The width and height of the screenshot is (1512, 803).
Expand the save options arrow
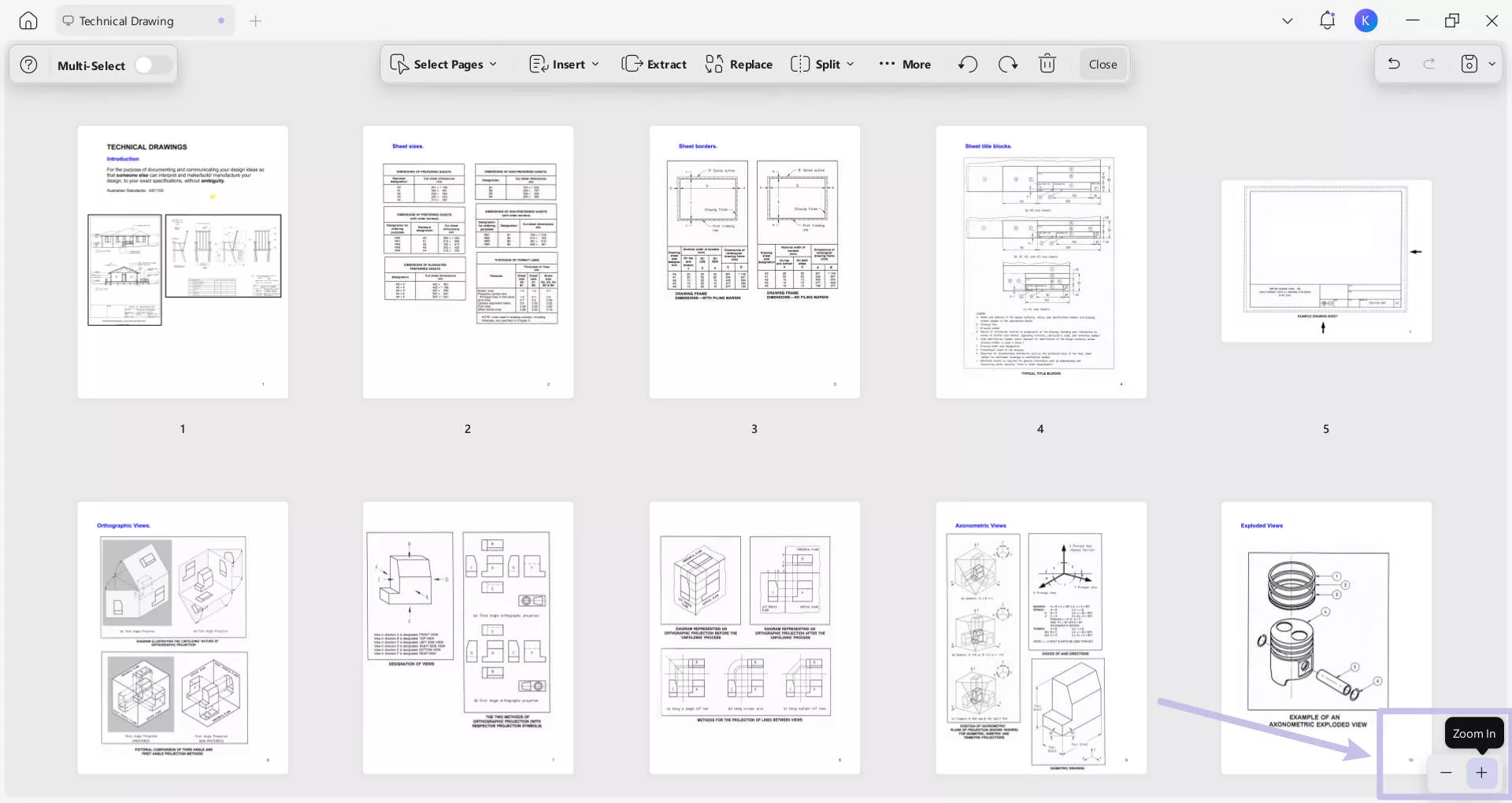click(x=1492, y=65)
